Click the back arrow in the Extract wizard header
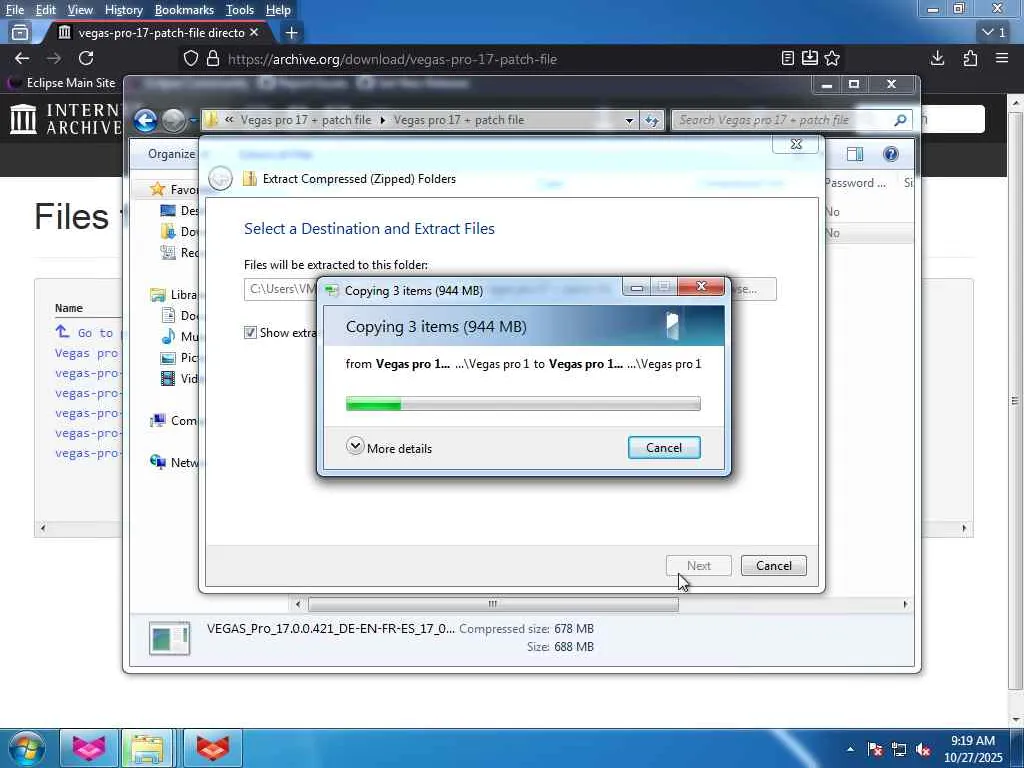This screenshot has width=1024, height=768. pos(220,178)
